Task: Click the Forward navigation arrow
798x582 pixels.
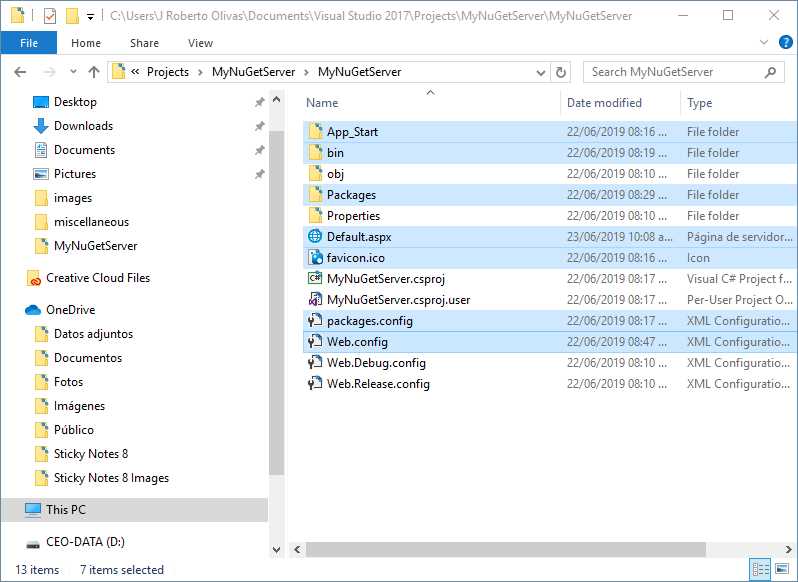Action: click(49, 72)
